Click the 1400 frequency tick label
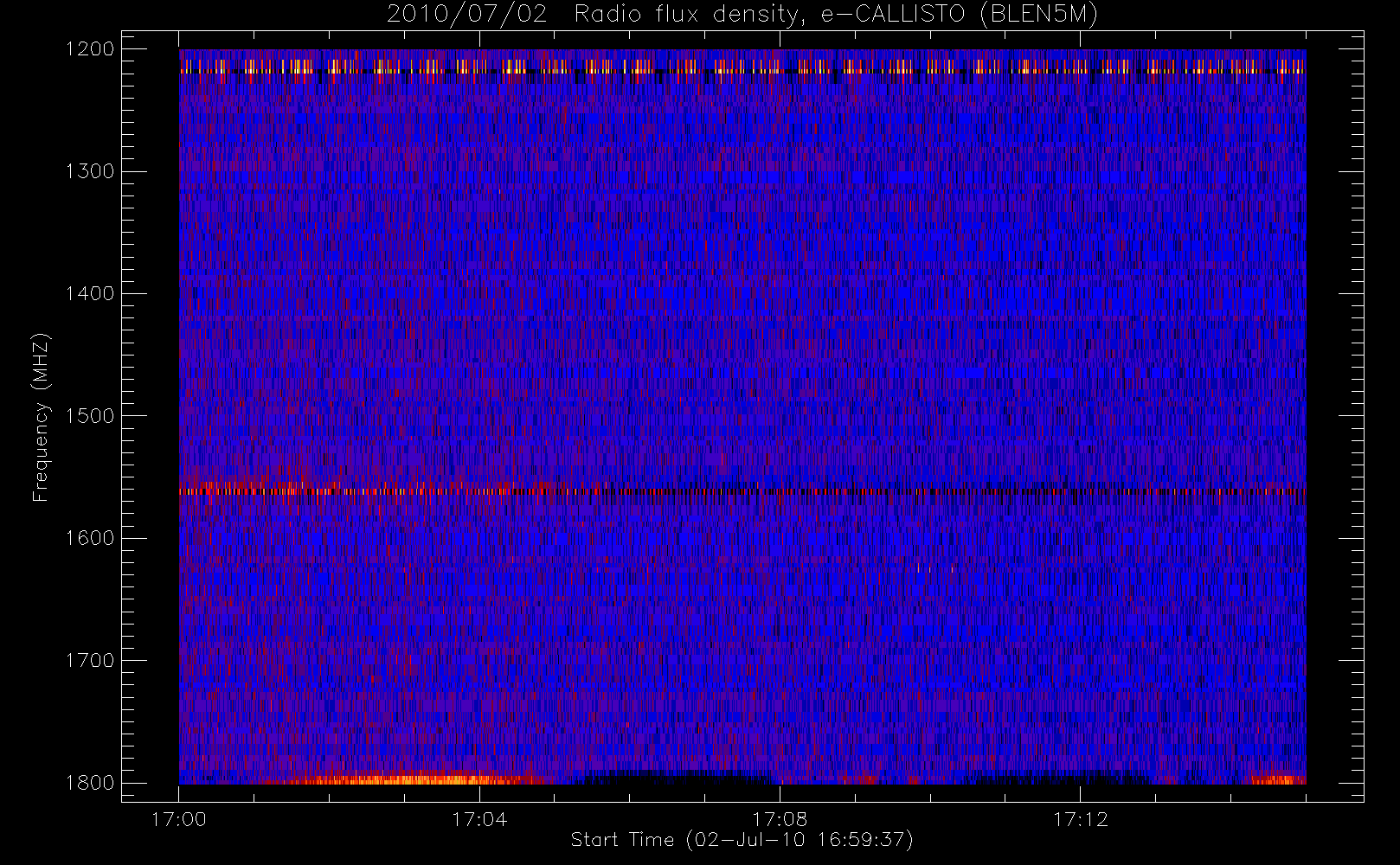This screenshot has height=865, width=1400. coord(90,293)
